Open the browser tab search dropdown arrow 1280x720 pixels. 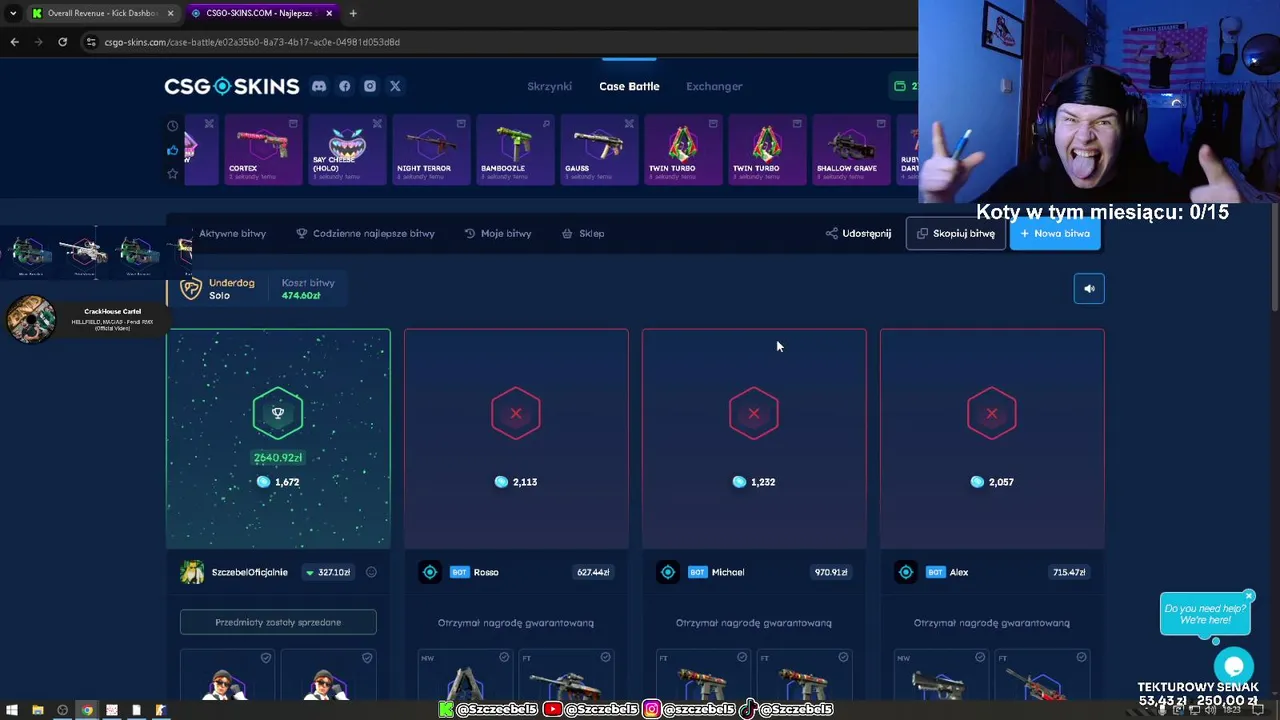12,13
